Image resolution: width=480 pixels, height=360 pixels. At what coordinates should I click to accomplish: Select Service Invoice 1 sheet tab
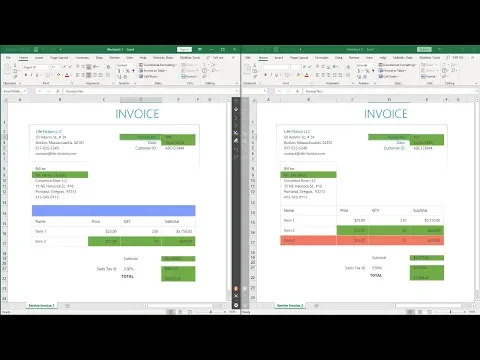pyautogui.click(x=41, y=305)
